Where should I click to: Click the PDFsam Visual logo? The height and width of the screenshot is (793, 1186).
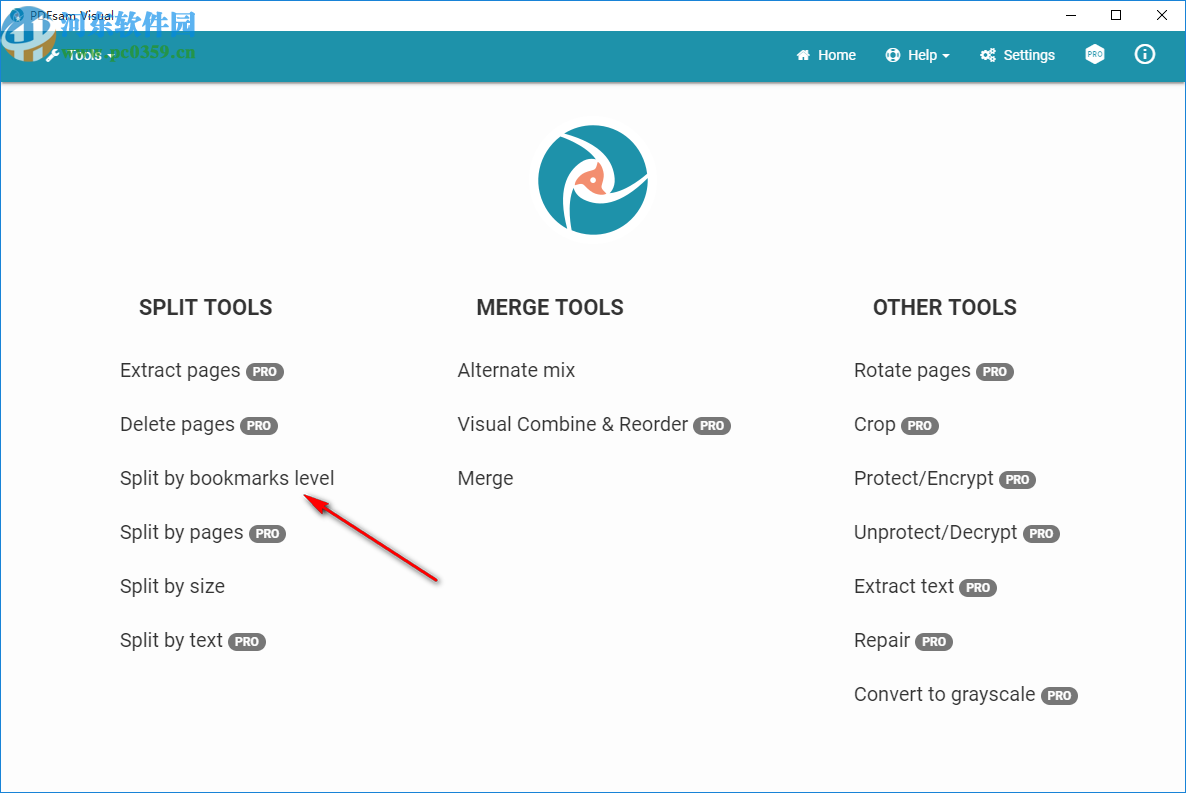click(x=593, y=180)
